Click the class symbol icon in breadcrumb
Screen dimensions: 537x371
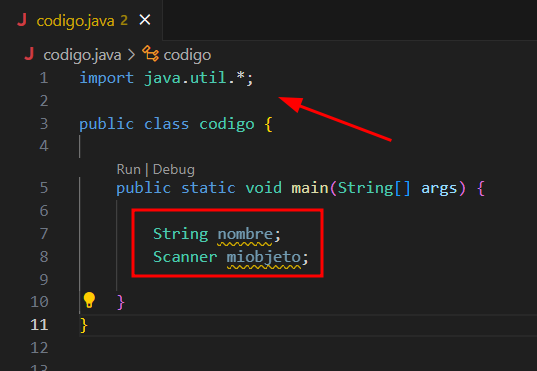coord(150,54)
